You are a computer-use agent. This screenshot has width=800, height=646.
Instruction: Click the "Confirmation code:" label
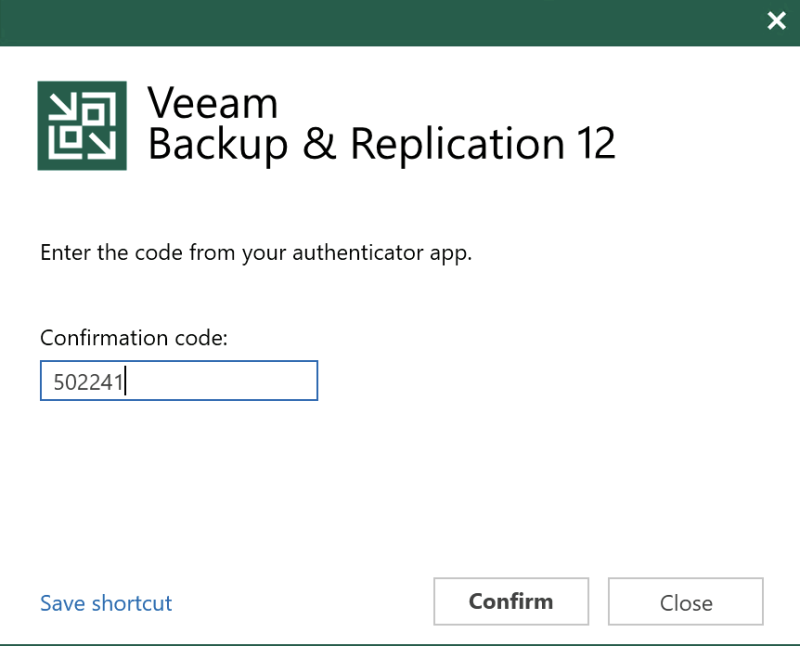click(x=134, y=338)
